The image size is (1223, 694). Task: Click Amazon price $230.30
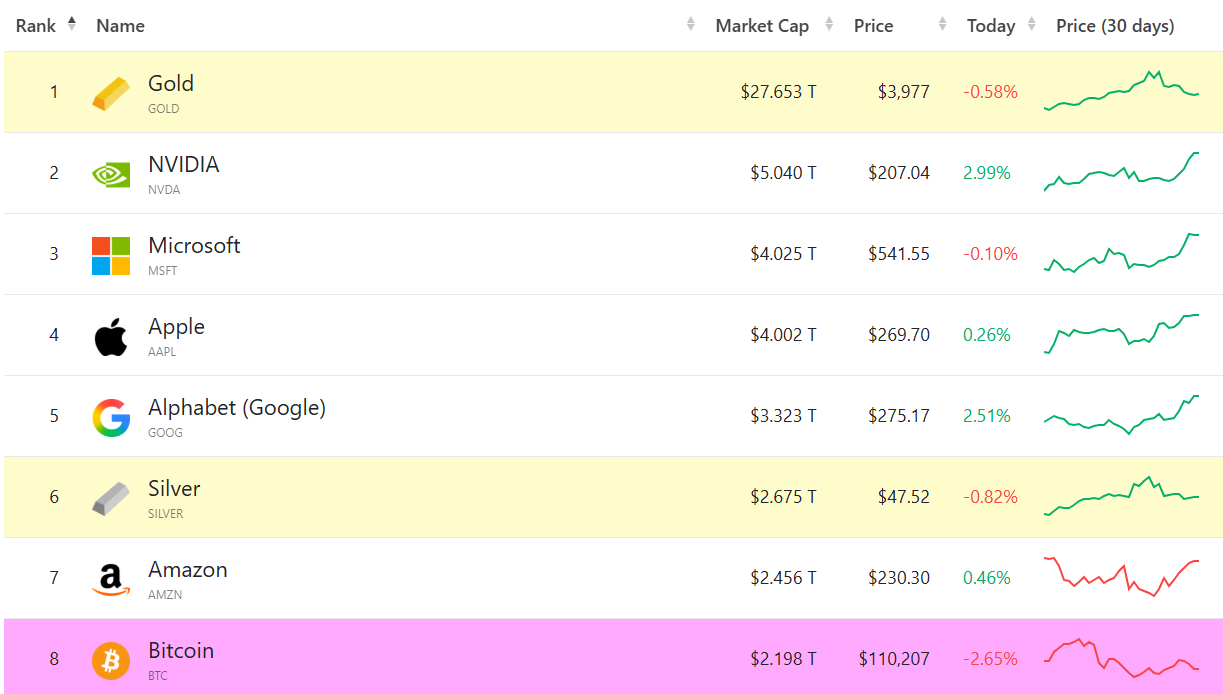[x=899, y=578]
